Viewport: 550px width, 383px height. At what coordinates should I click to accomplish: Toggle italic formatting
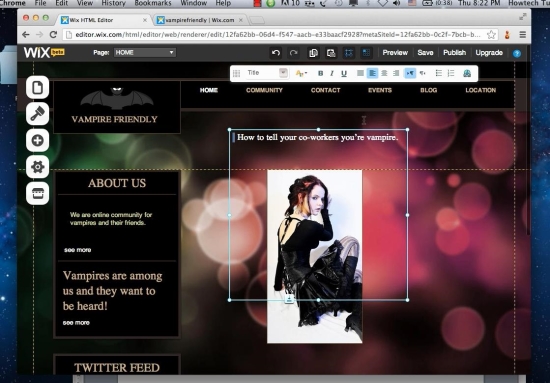(x=332, y=73)
